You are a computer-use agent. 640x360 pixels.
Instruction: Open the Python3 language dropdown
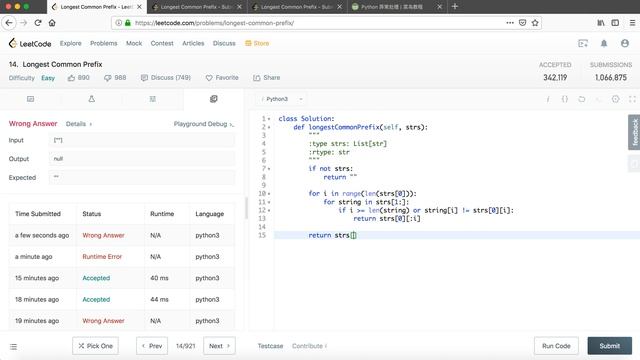click(282, 99)
